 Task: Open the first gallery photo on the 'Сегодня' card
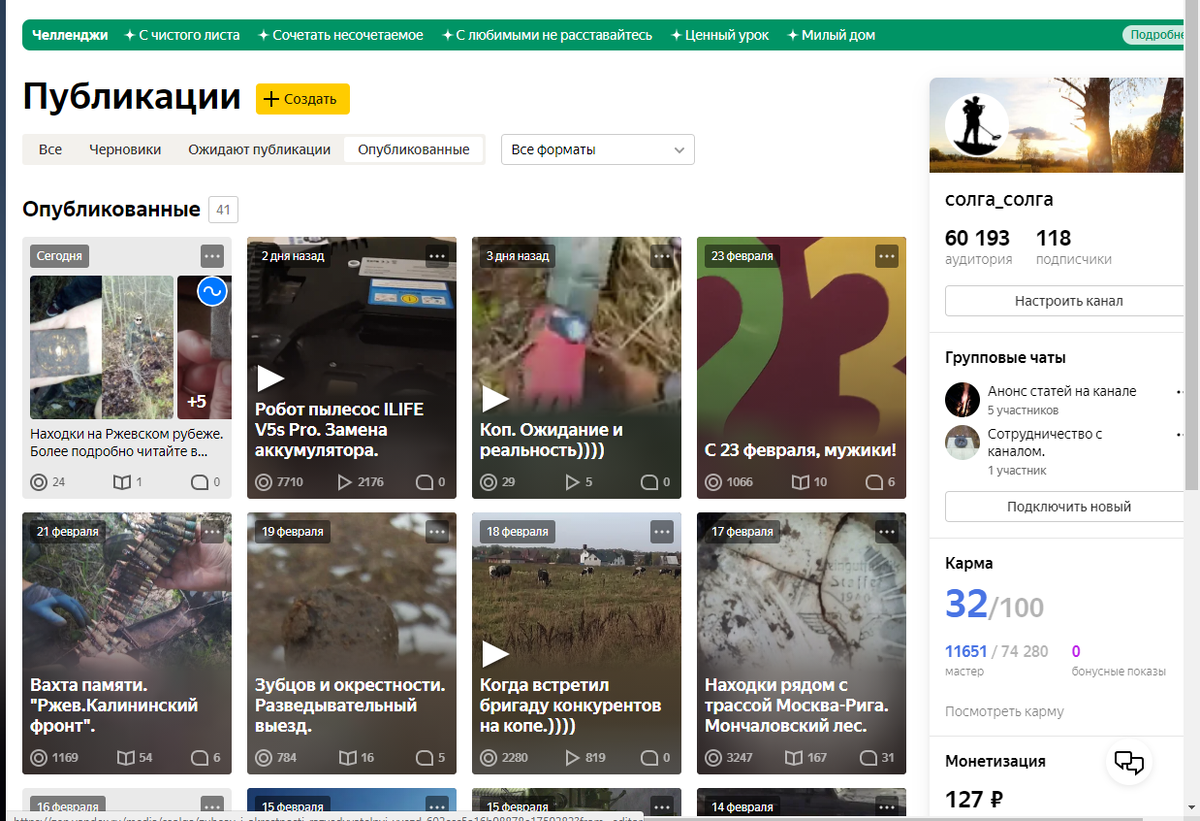click(66, 347)
